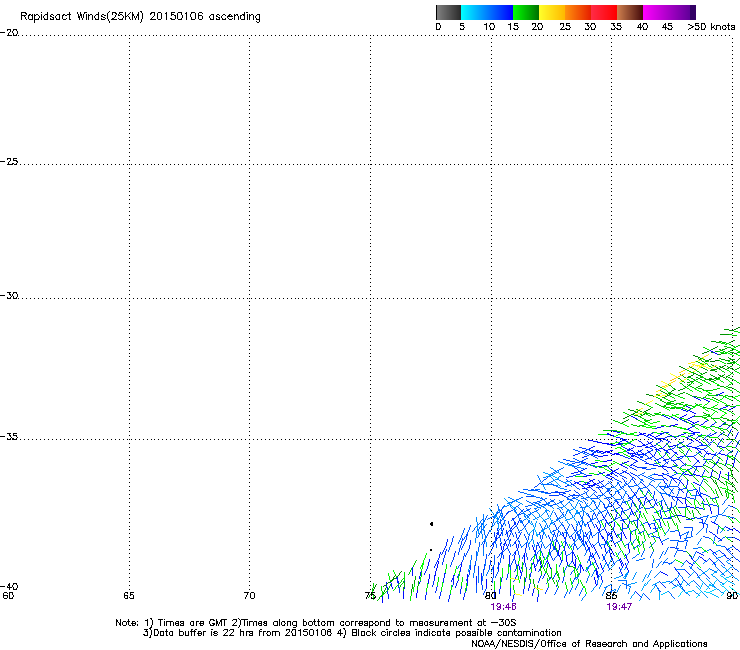Click the latitude label -30
This screenshot has width=740, height=650.
coord(9,296)
